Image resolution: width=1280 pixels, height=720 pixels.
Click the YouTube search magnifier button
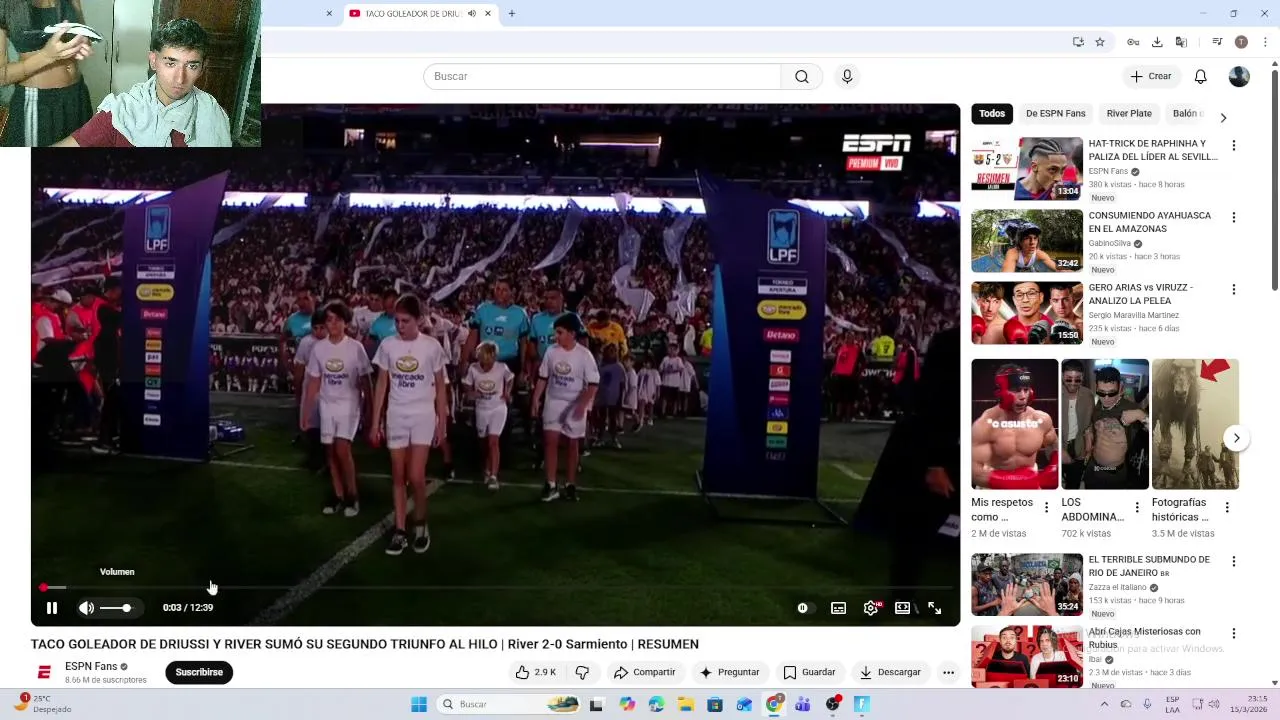point(802,76)
